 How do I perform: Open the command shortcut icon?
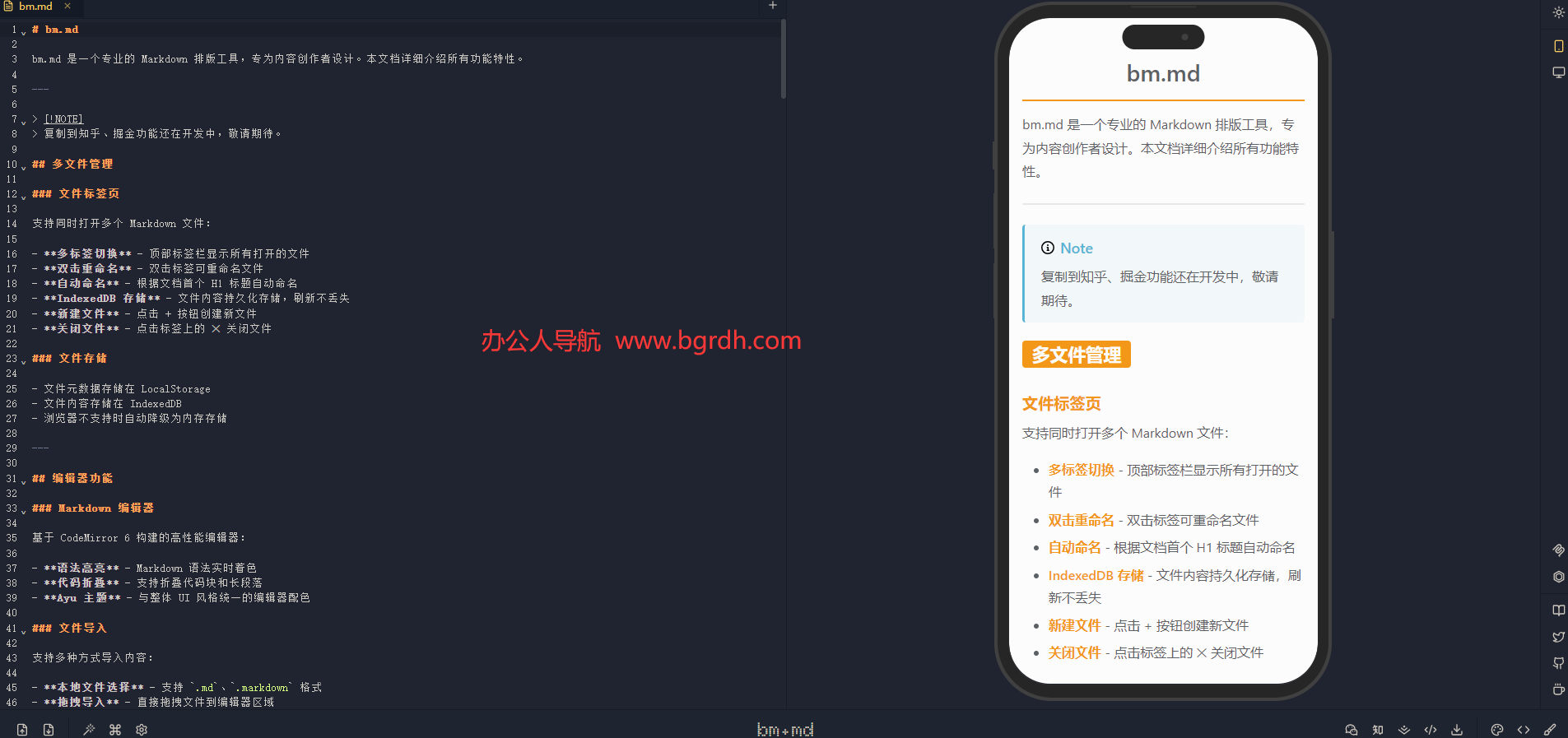(115, 730)
